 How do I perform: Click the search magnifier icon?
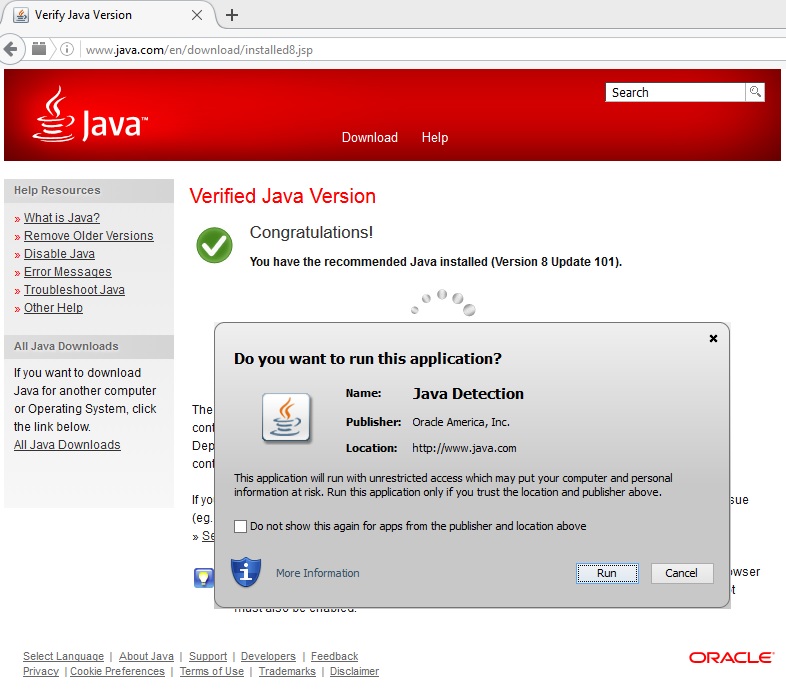point(755,92)
